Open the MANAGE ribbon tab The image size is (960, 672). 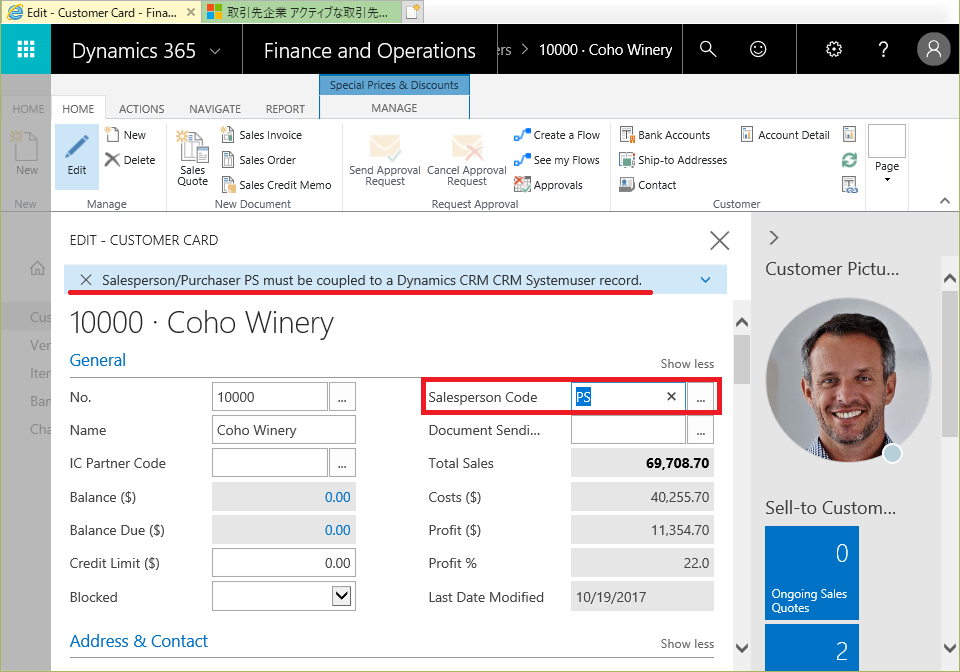394,108
